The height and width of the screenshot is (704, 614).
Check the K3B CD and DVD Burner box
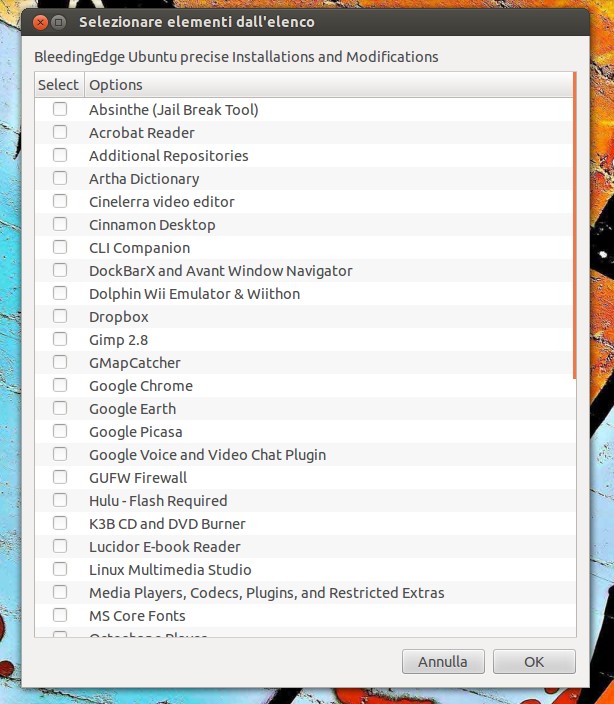coord(60,523)
